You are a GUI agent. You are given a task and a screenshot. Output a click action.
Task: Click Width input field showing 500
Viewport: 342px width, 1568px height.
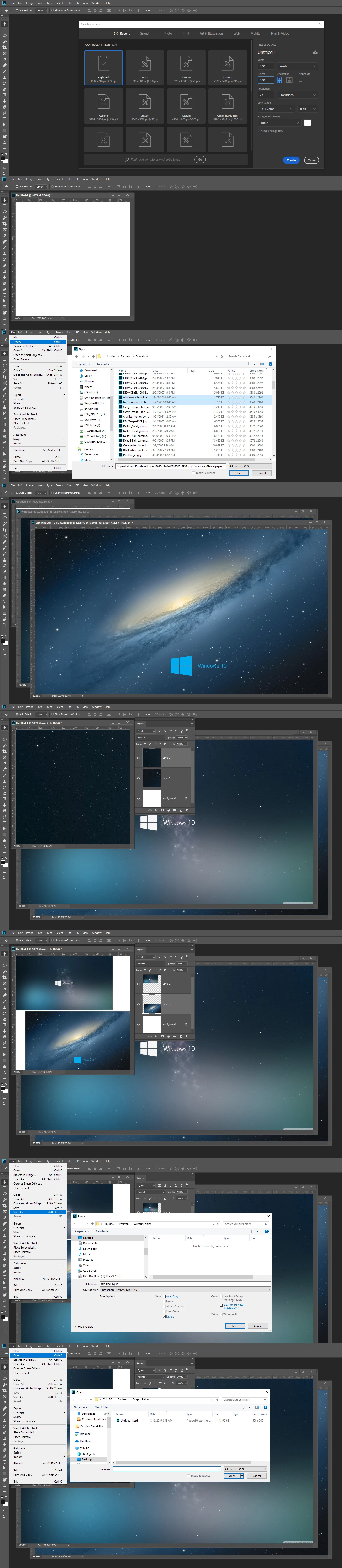(266, 66)
